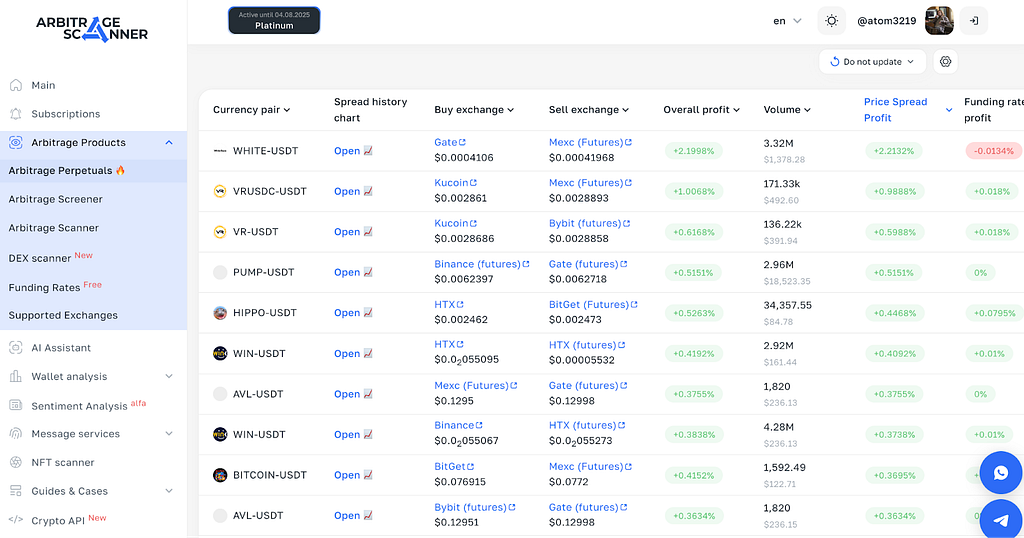This screenshot has width=1024, height=538.
Task: Click the Guides & Cases icon
Action: pyautogui.click(x=16, y=491)
